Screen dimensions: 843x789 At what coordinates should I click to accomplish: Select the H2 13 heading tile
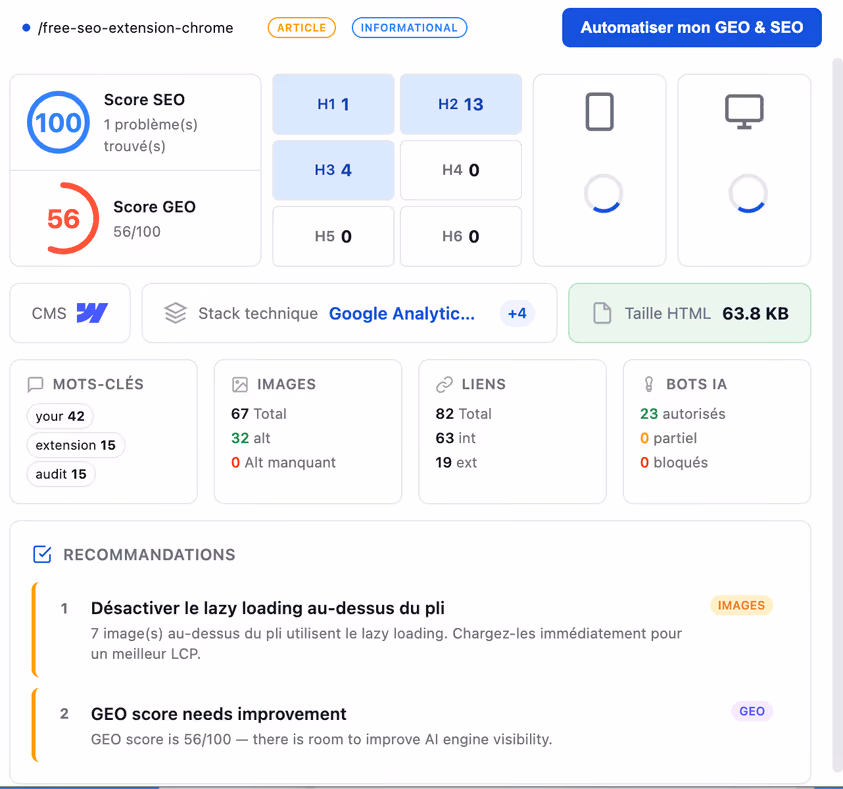pos(461,104)
